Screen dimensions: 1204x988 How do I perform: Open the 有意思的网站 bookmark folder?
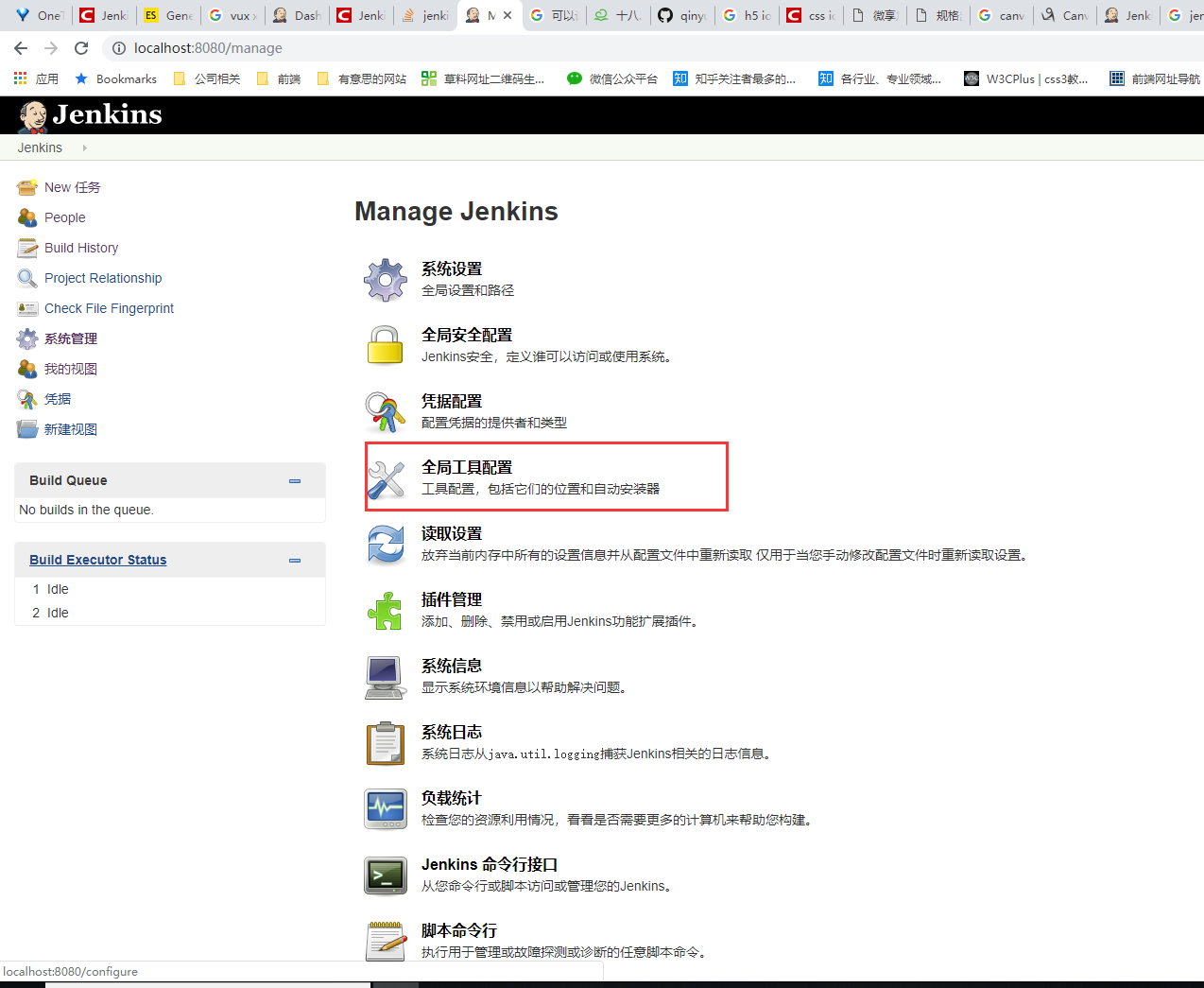pos(362,78)
